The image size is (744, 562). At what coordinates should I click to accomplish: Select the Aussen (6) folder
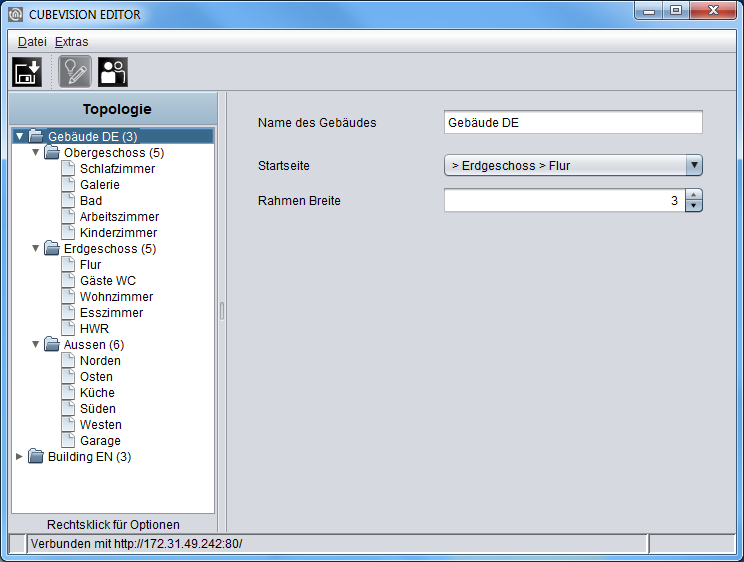[x=94, y=344]
